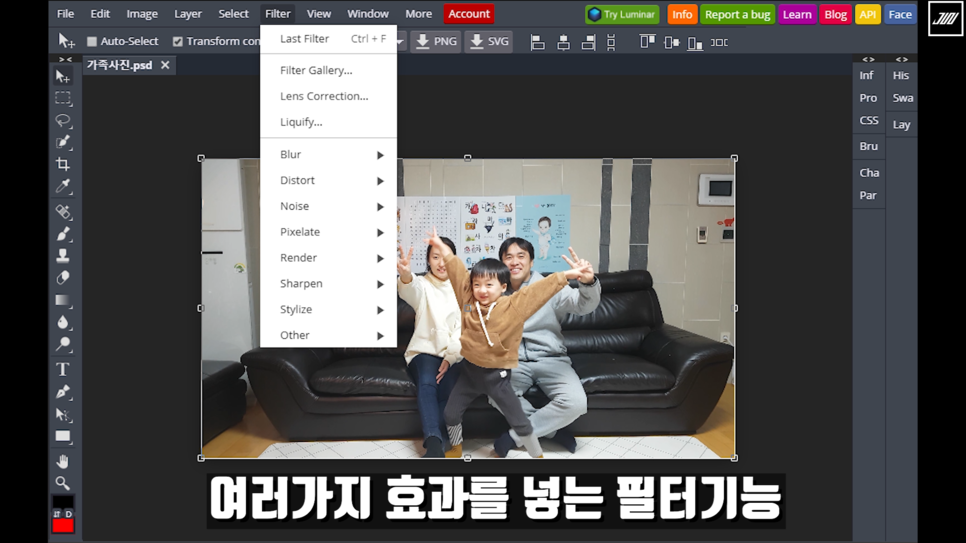
Task: Toggle the Auto-Select checkbox
Action: [92, 41]
